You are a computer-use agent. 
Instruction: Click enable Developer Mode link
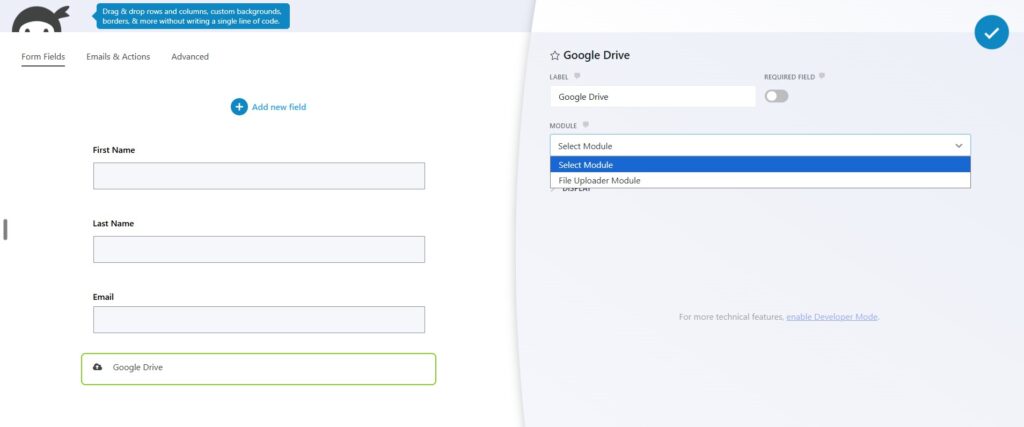tap(832, 317)
